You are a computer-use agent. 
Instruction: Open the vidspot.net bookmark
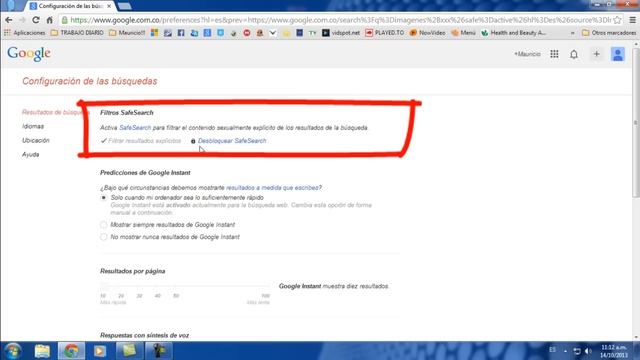click(341, 33)
